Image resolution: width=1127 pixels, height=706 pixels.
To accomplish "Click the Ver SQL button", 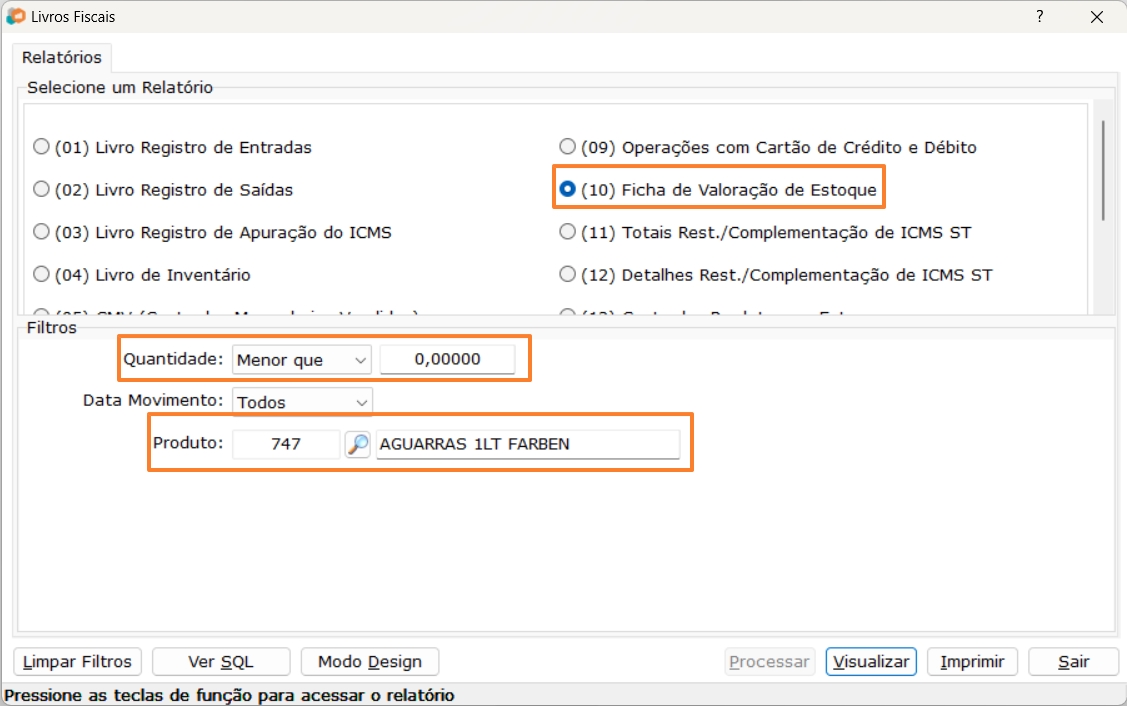I will click(221, 662).
